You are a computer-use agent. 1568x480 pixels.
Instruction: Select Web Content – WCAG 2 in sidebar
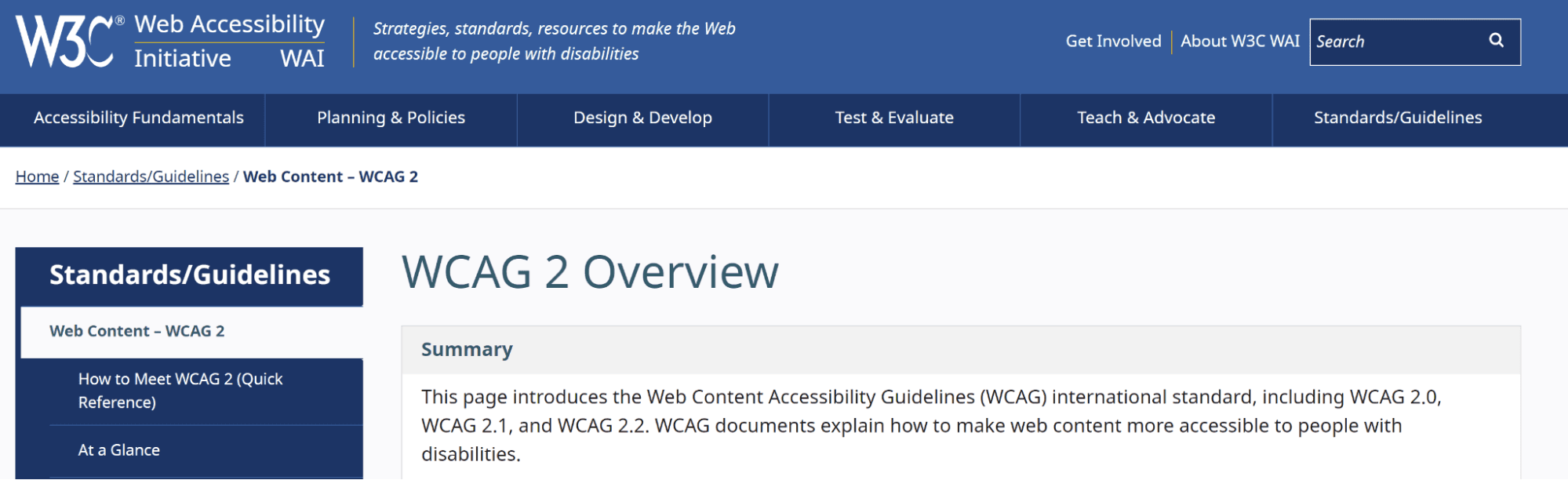point(137,332)
